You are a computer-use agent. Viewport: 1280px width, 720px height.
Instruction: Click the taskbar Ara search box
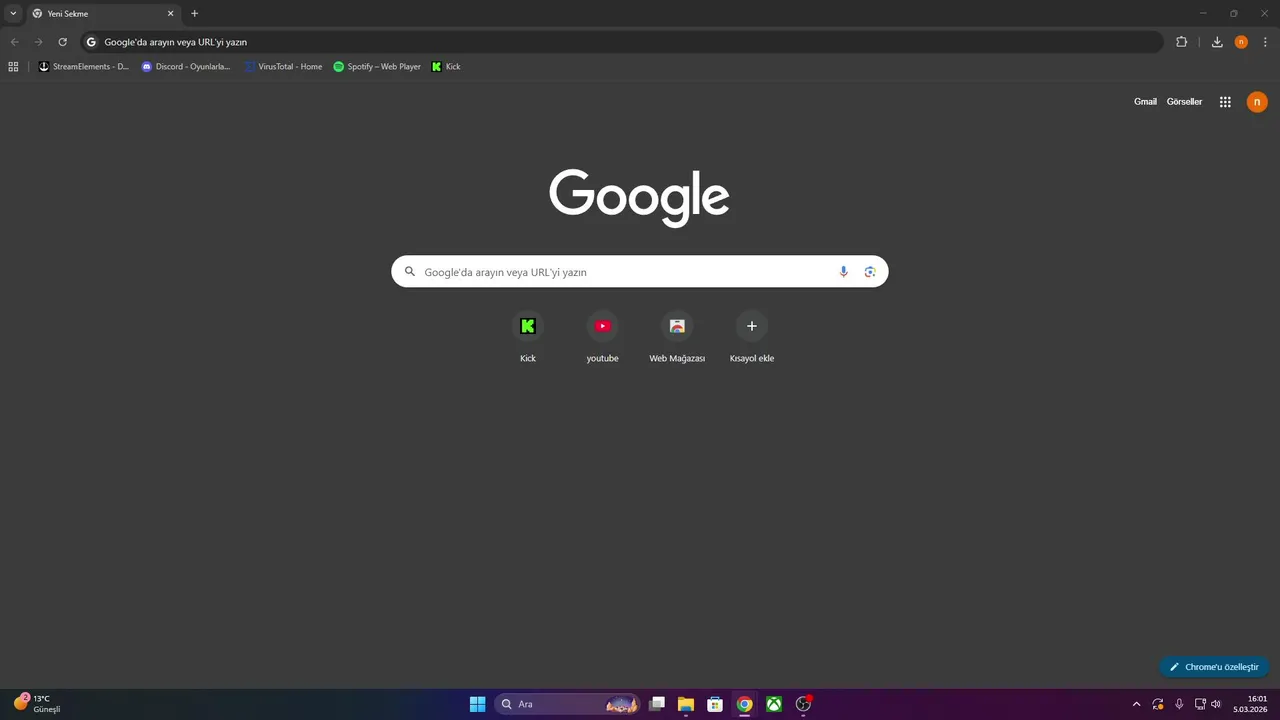click(568, 704)
